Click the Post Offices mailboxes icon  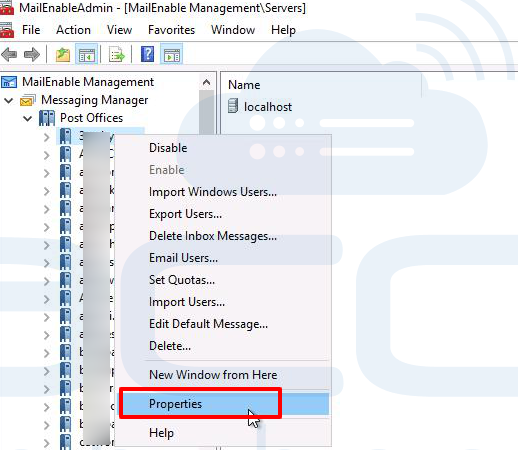click(x=47, y=118)
